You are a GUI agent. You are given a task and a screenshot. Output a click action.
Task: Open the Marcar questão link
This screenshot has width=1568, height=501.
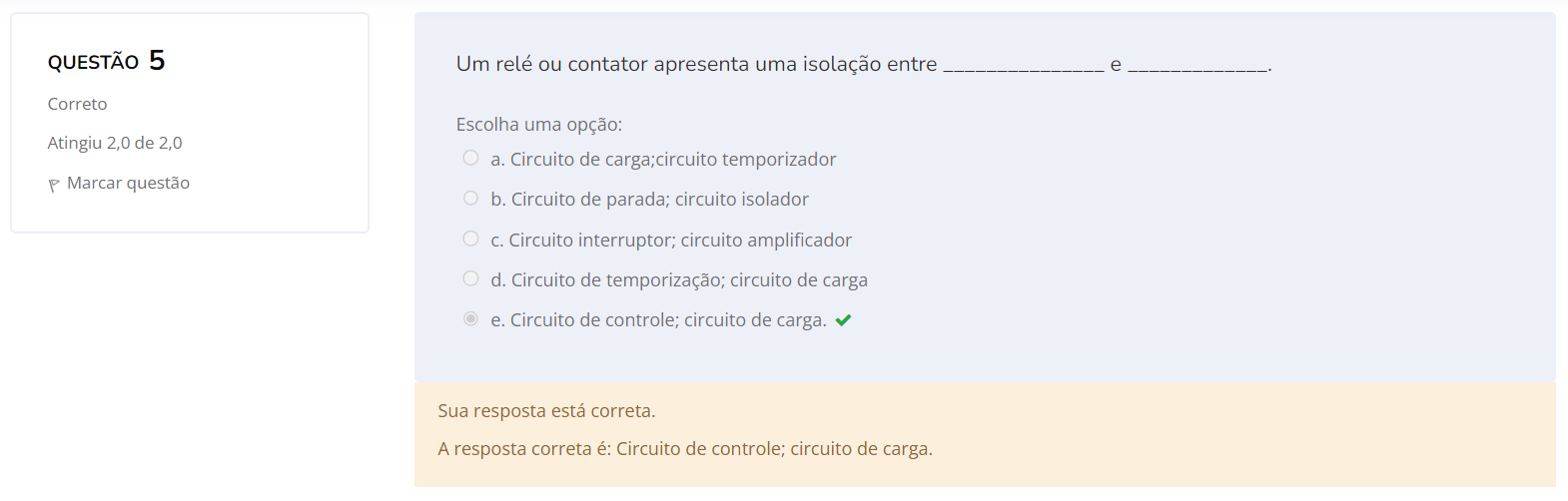(x=128, y=183)
